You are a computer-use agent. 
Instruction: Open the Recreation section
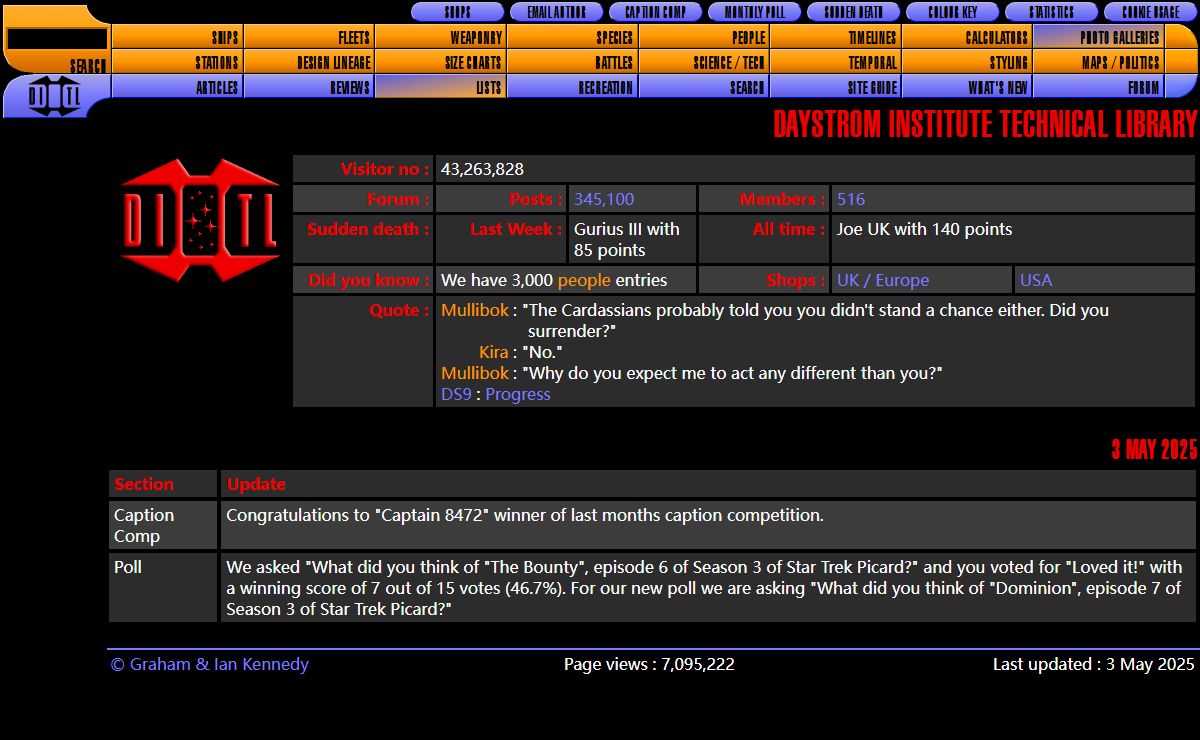tap(572, 87)
